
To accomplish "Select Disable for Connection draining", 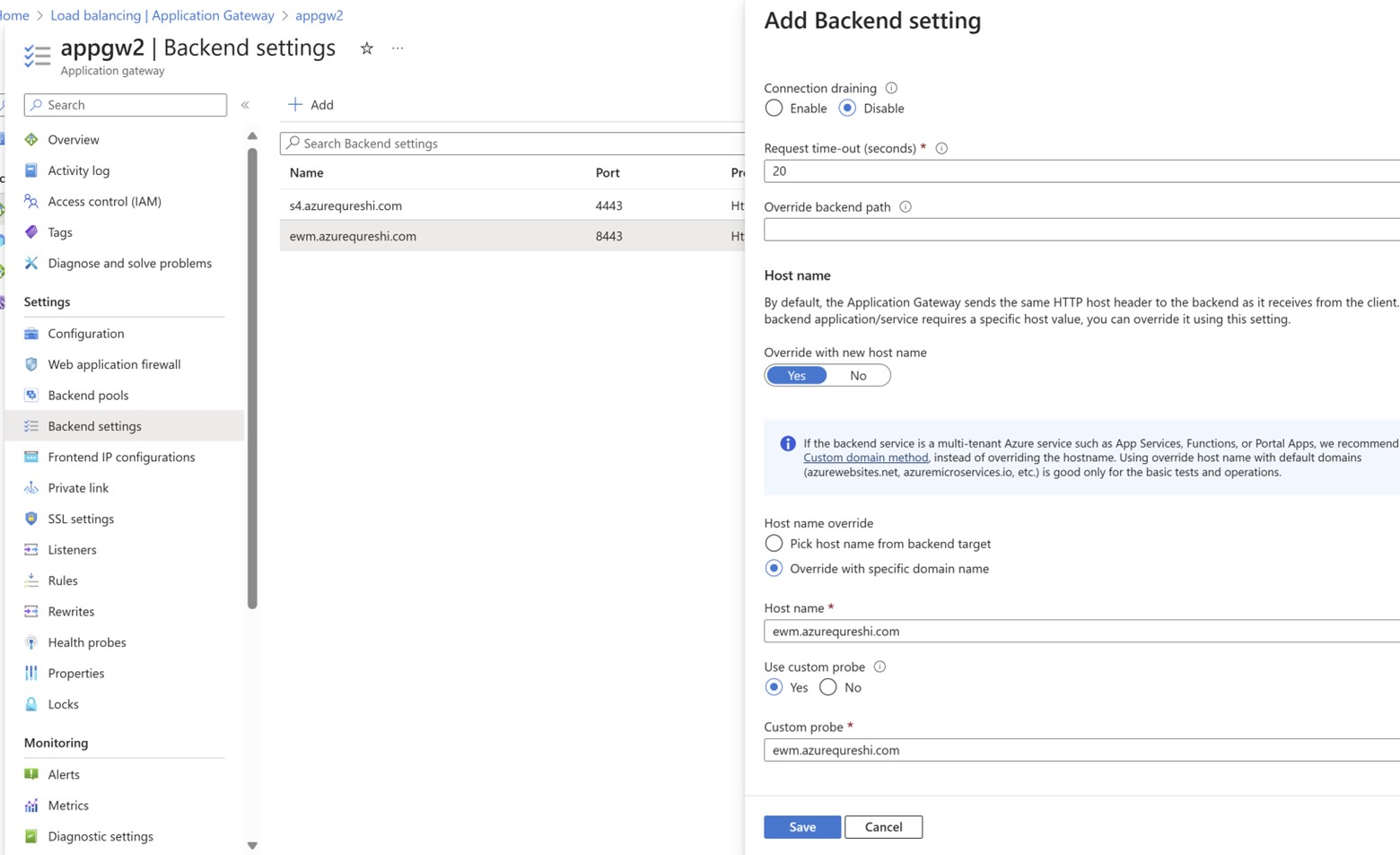I will tap(847, 109).
